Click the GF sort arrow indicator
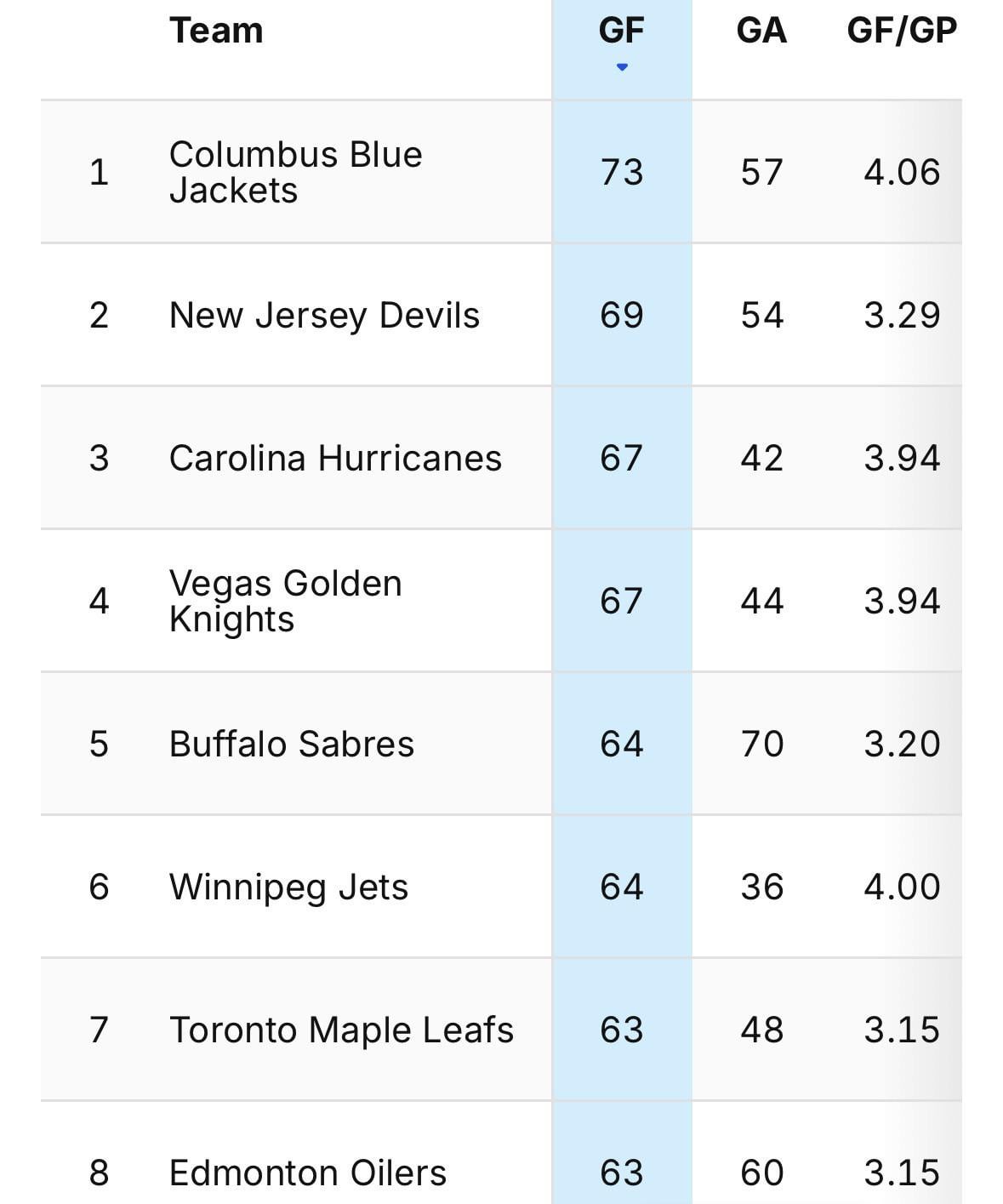The height and width of the screenshot is (1204, 1003). click(x=622, y=67)
